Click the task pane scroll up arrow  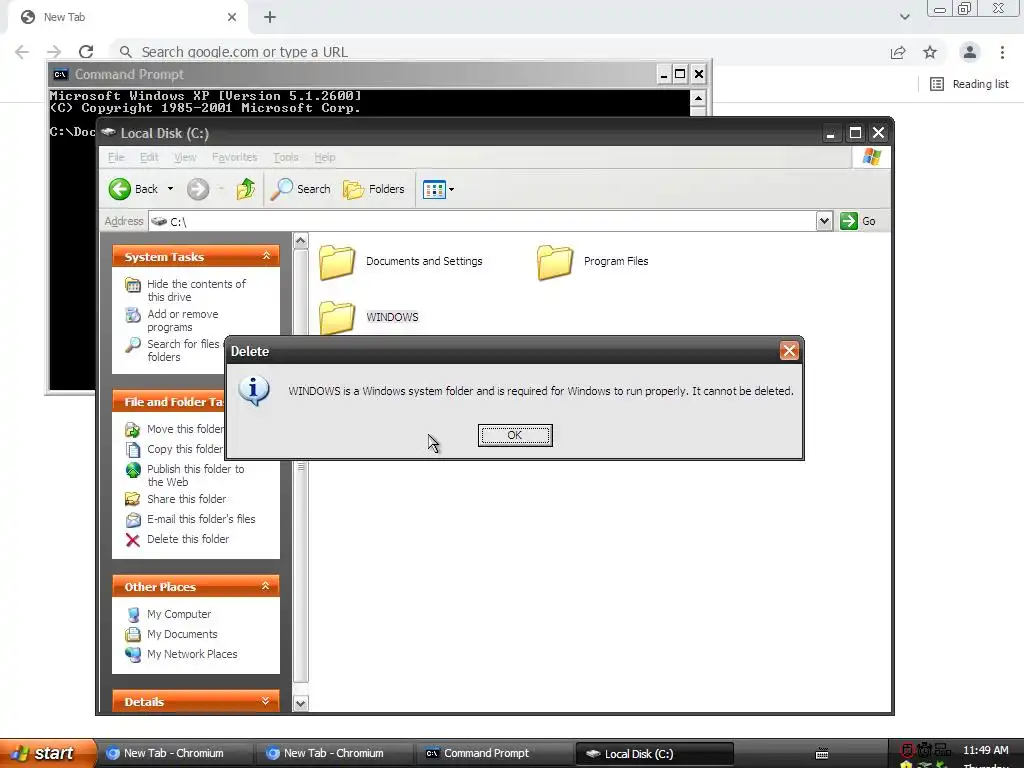pyautogui.click(x=300, y=241)
